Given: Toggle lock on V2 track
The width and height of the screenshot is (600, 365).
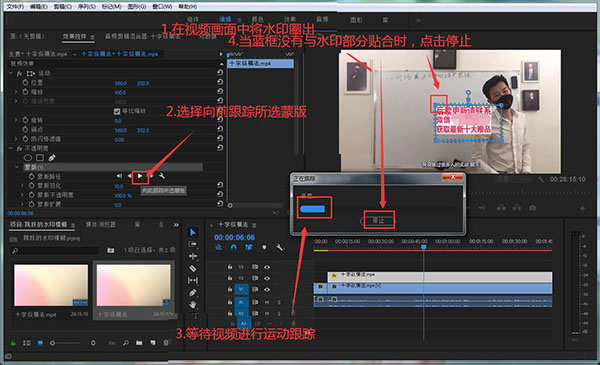Looking at the screenshot, I should (230, 278).
